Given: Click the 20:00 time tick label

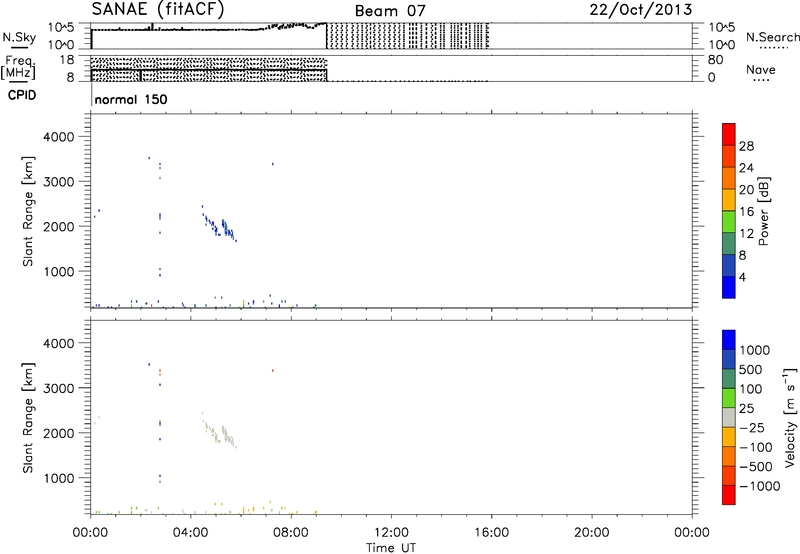Looking at the screenshot, I should 592,533.
